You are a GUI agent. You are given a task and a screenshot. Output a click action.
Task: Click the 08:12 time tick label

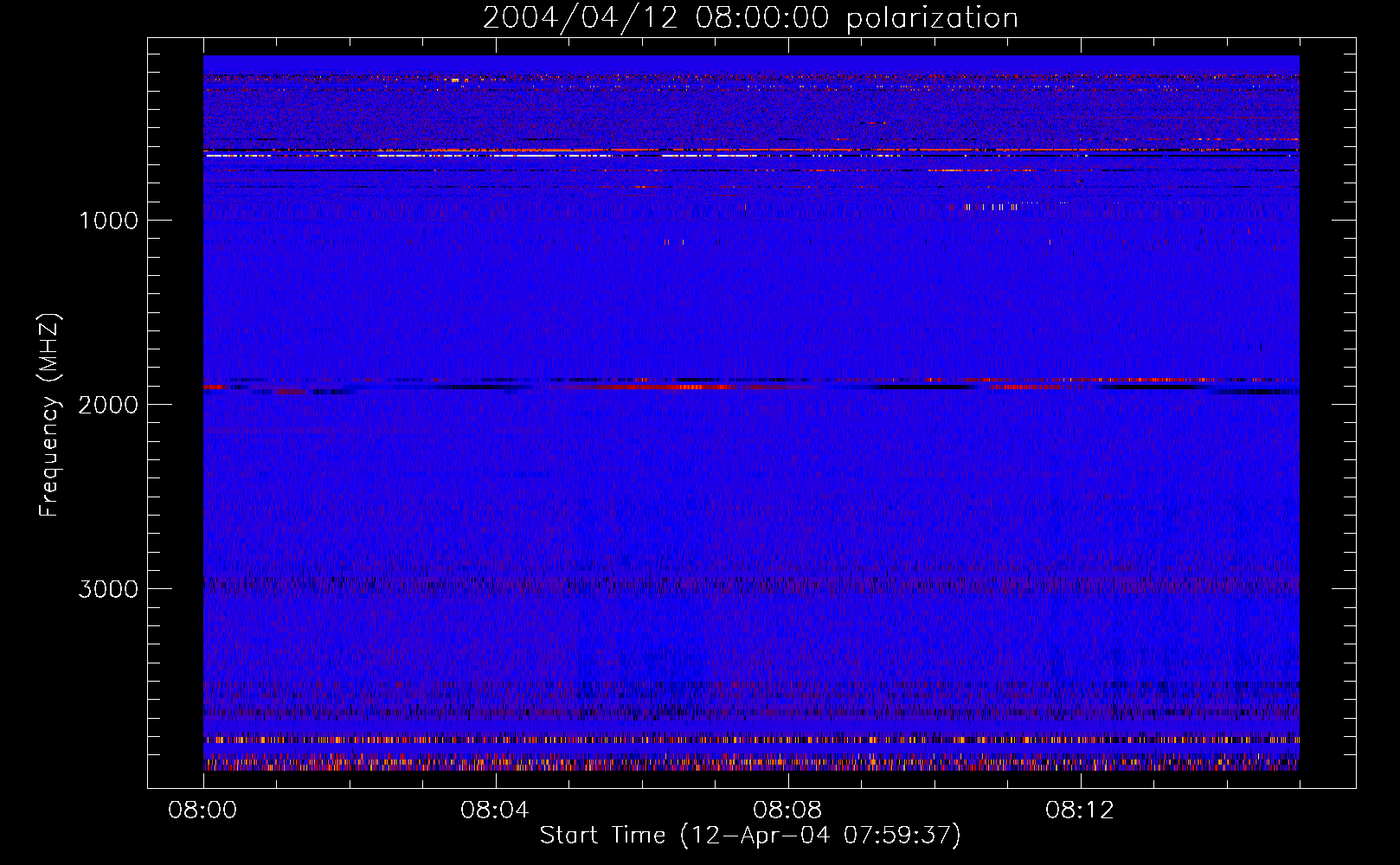(x=1080, y=811)
